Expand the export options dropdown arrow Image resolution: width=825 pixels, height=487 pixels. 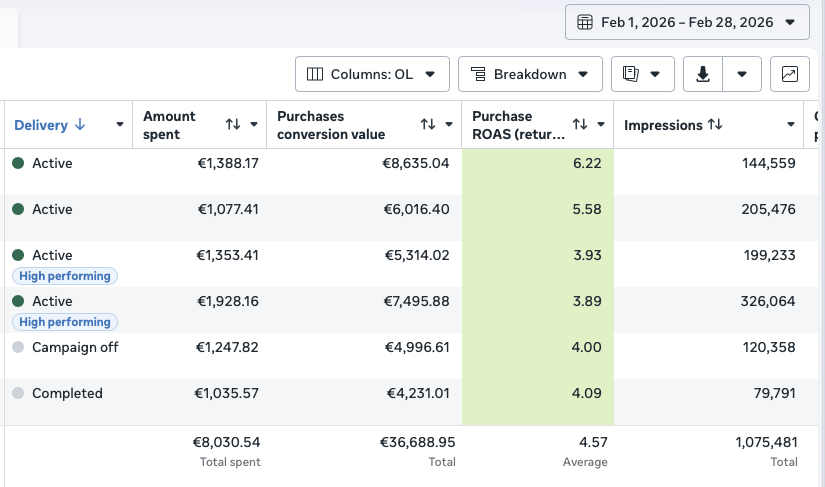tap(742, 74)
